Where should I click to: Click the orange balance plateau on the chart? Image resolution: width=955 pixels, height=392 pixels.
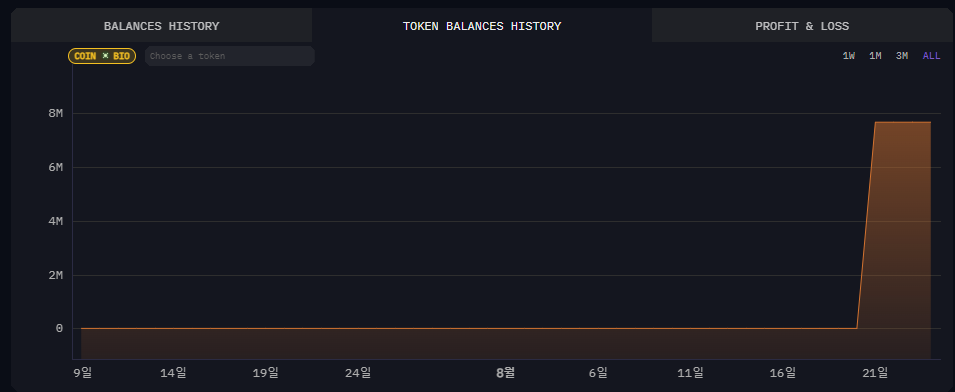pyautogui.click(x=903, y=122)
